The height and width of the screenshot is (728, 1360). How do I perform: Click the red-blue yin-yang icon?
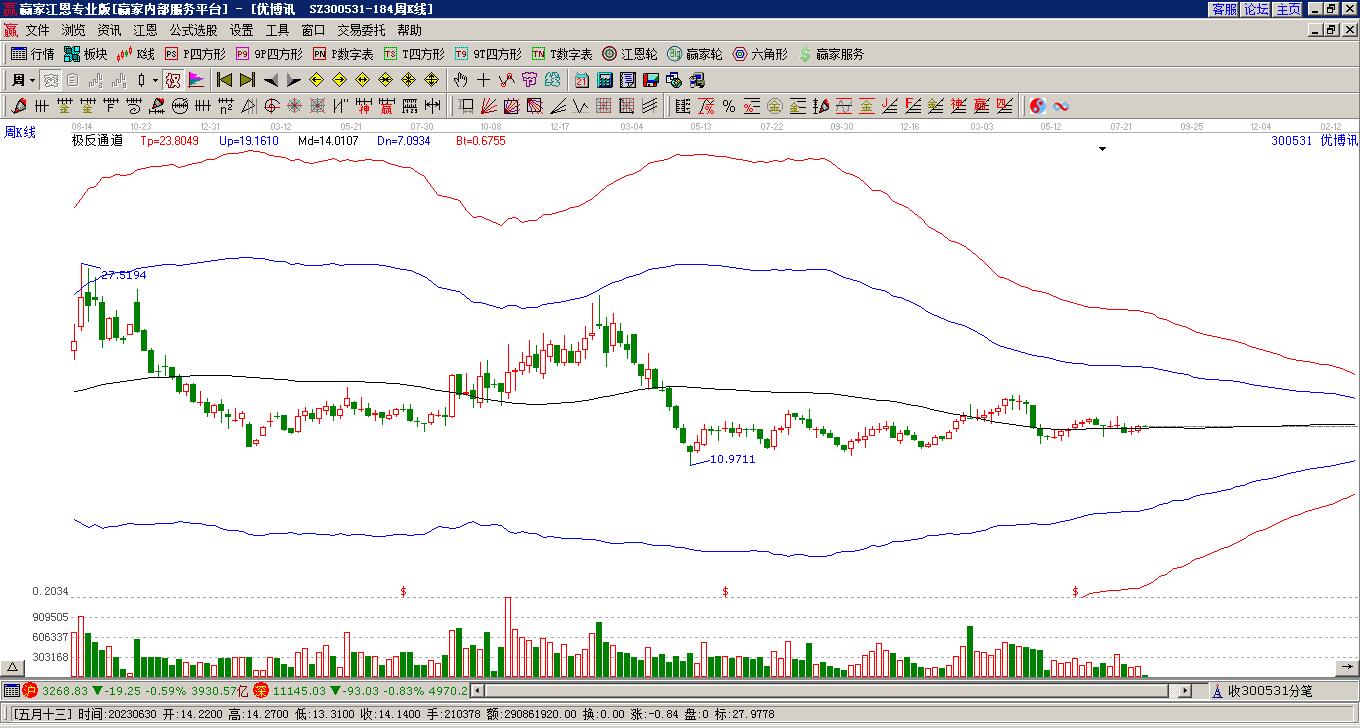click(1038, 106)
